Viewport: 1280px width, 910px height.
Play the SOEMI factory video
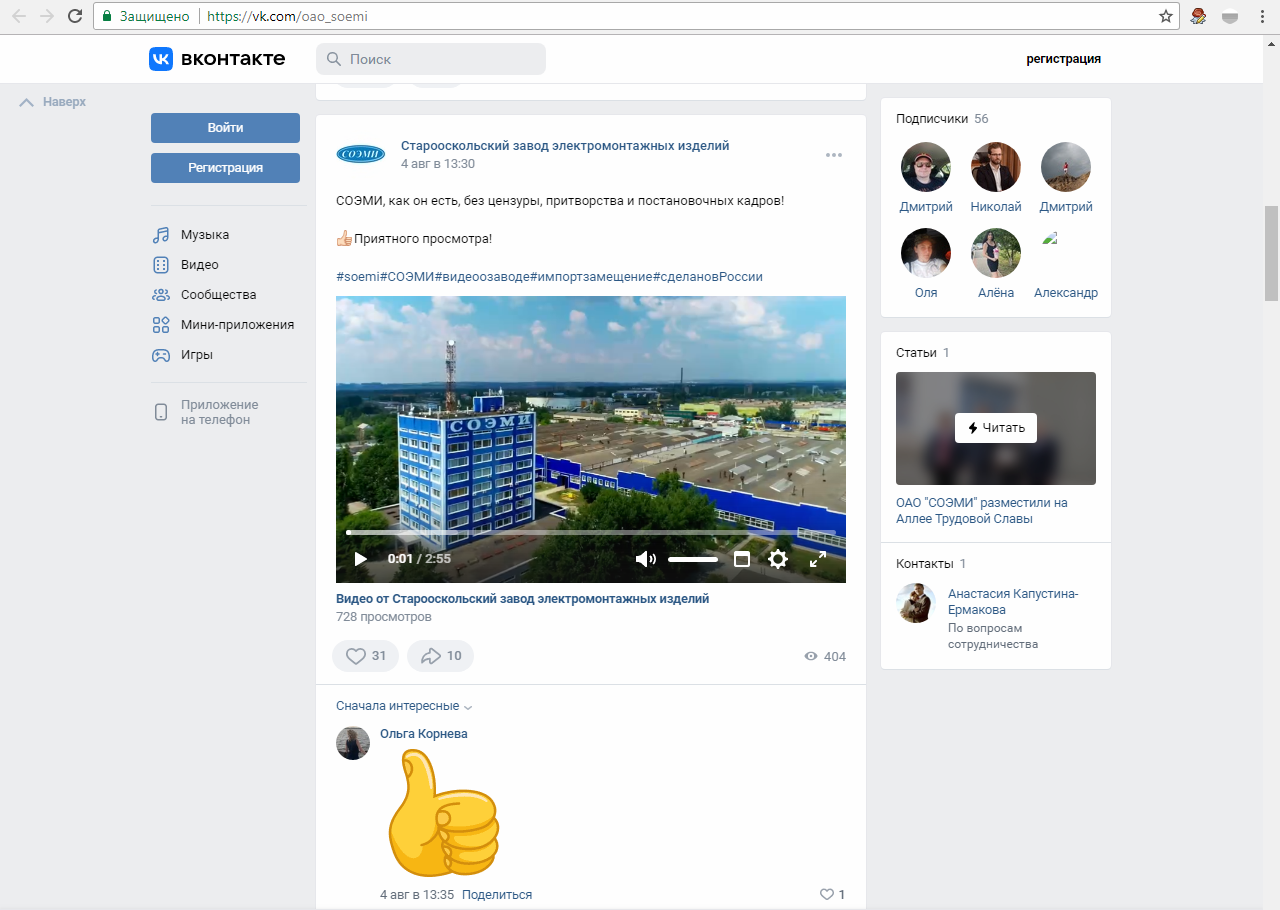(361, 559)
